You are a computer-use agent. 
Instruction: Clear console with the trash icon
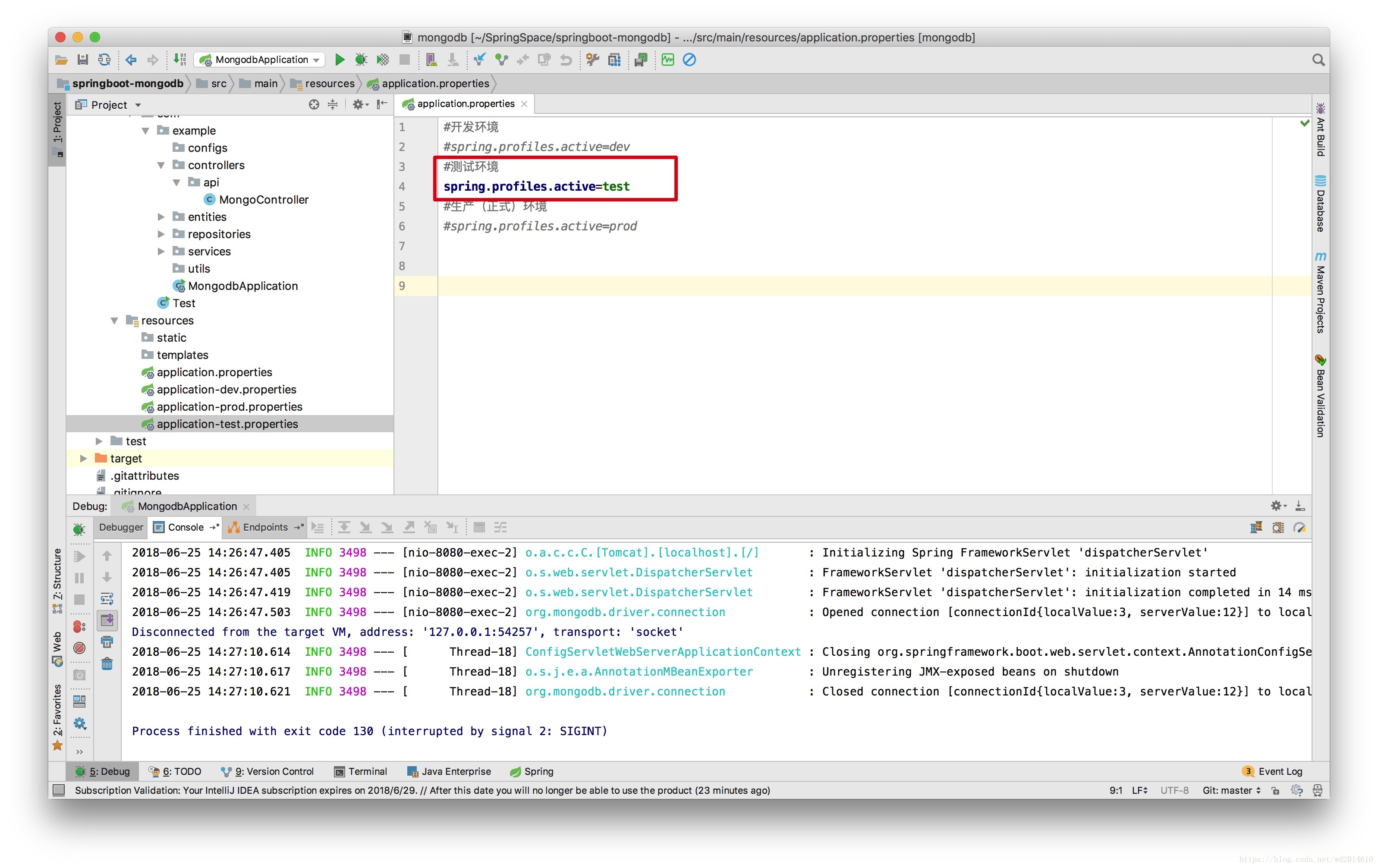[107, 664]
